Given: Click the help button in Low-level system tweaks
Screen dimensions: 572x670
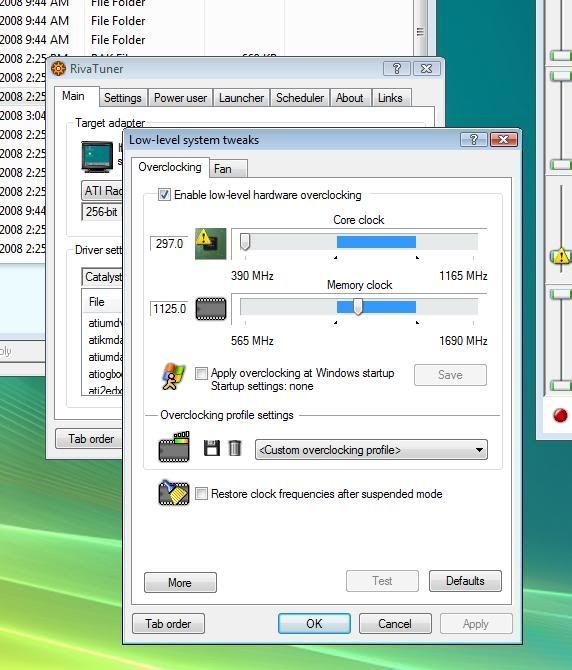Looking at the screenshot, I should point(473,140).
